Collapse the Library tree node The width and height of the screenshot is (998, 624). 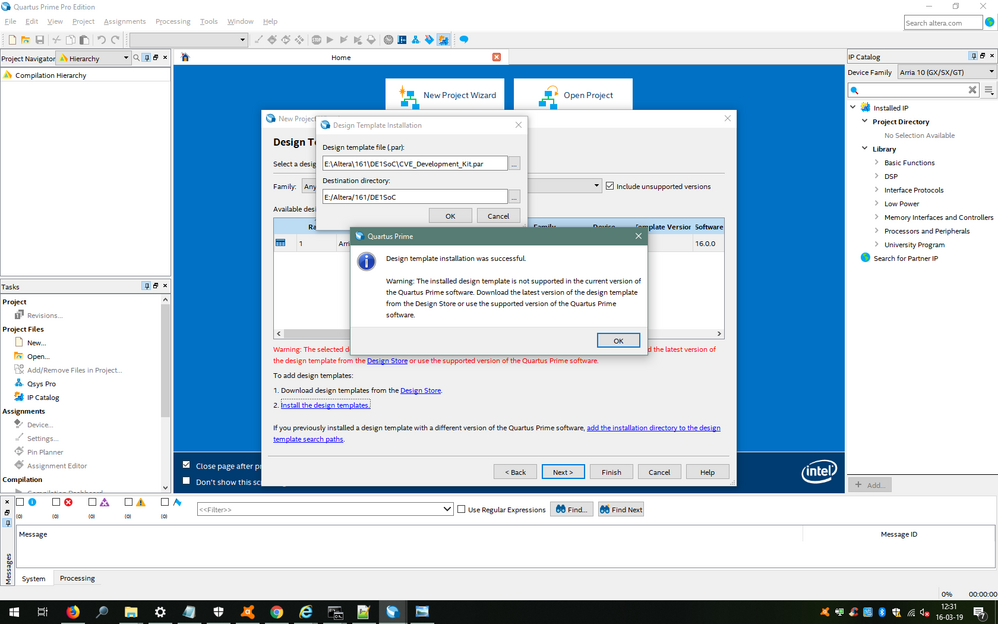864,148
